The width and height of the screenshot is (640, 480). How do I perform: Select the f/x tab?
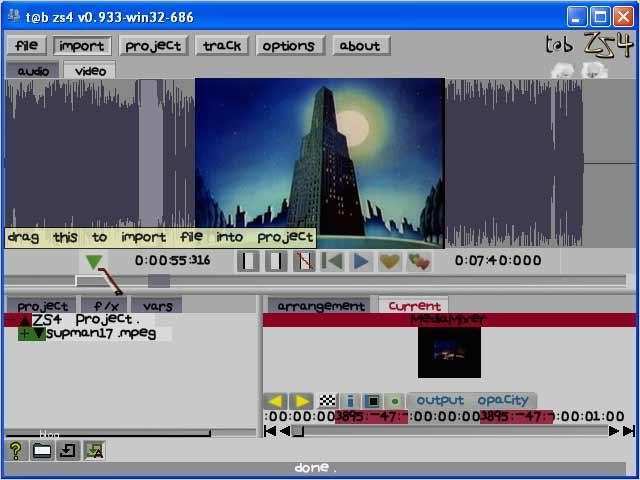[x=106, y=305]
